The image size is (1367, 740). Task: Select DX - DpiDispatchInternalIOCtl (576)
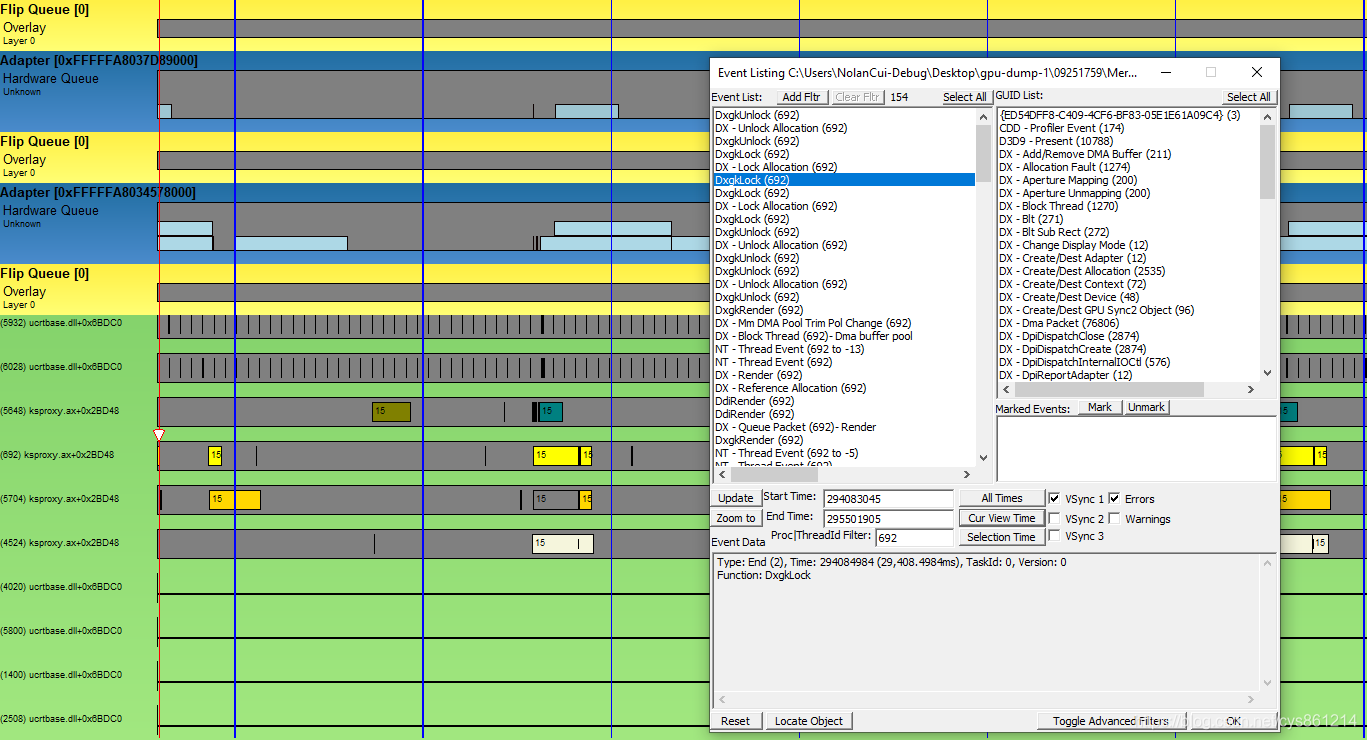click(x=1085, y=362)
